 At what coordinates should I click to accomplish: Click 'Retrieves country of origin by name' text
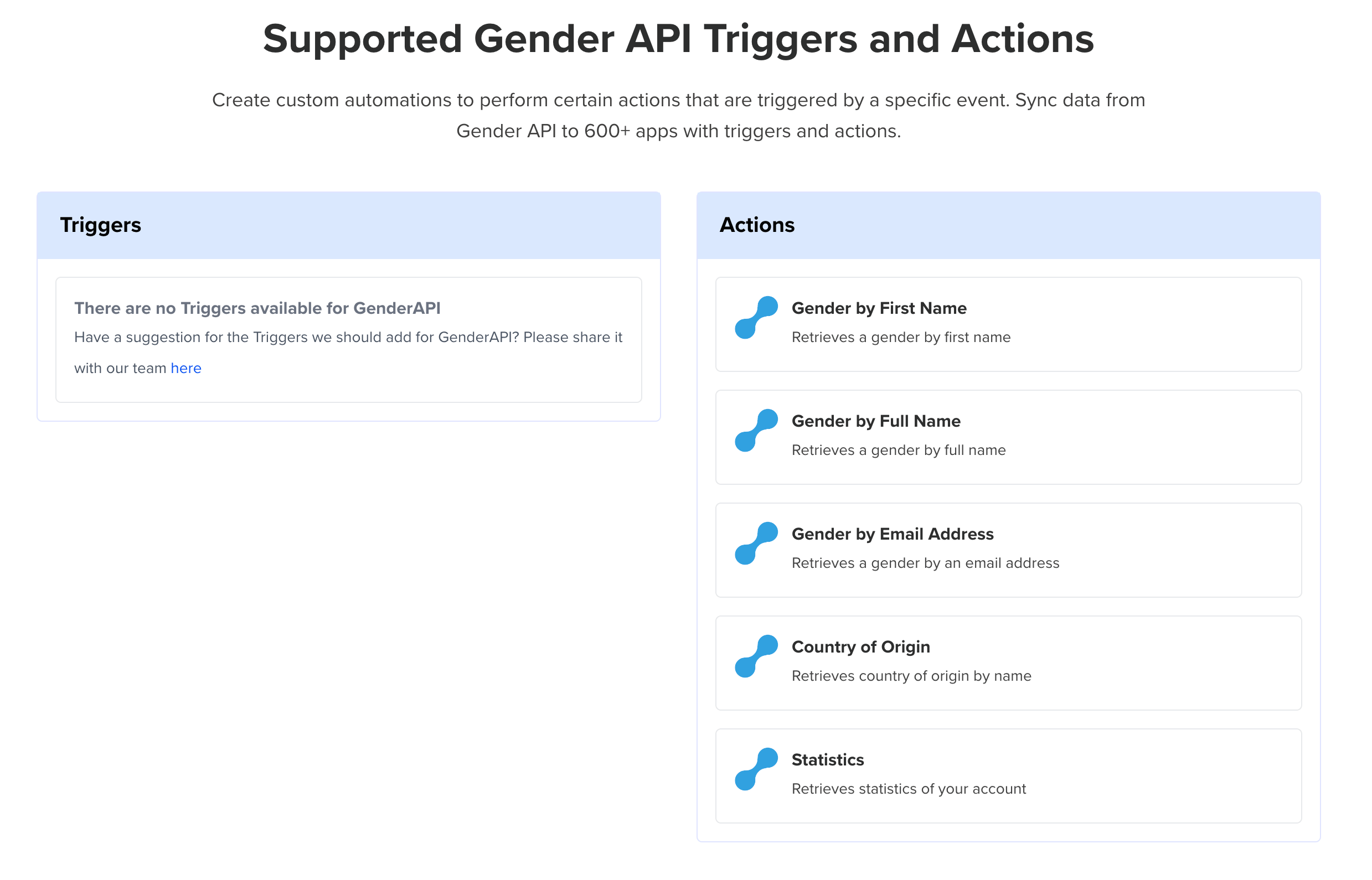pos(911,676)
